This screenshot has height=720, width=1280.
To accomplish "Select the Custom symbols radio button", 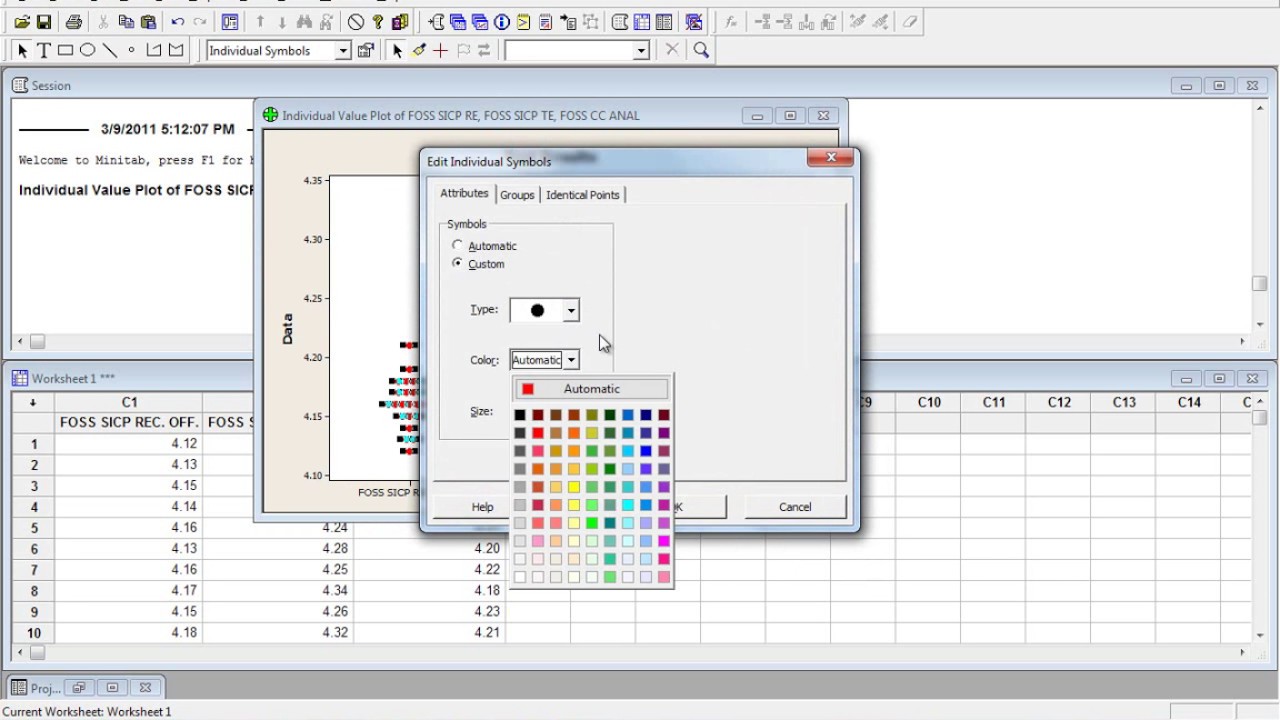I will 458,263.
